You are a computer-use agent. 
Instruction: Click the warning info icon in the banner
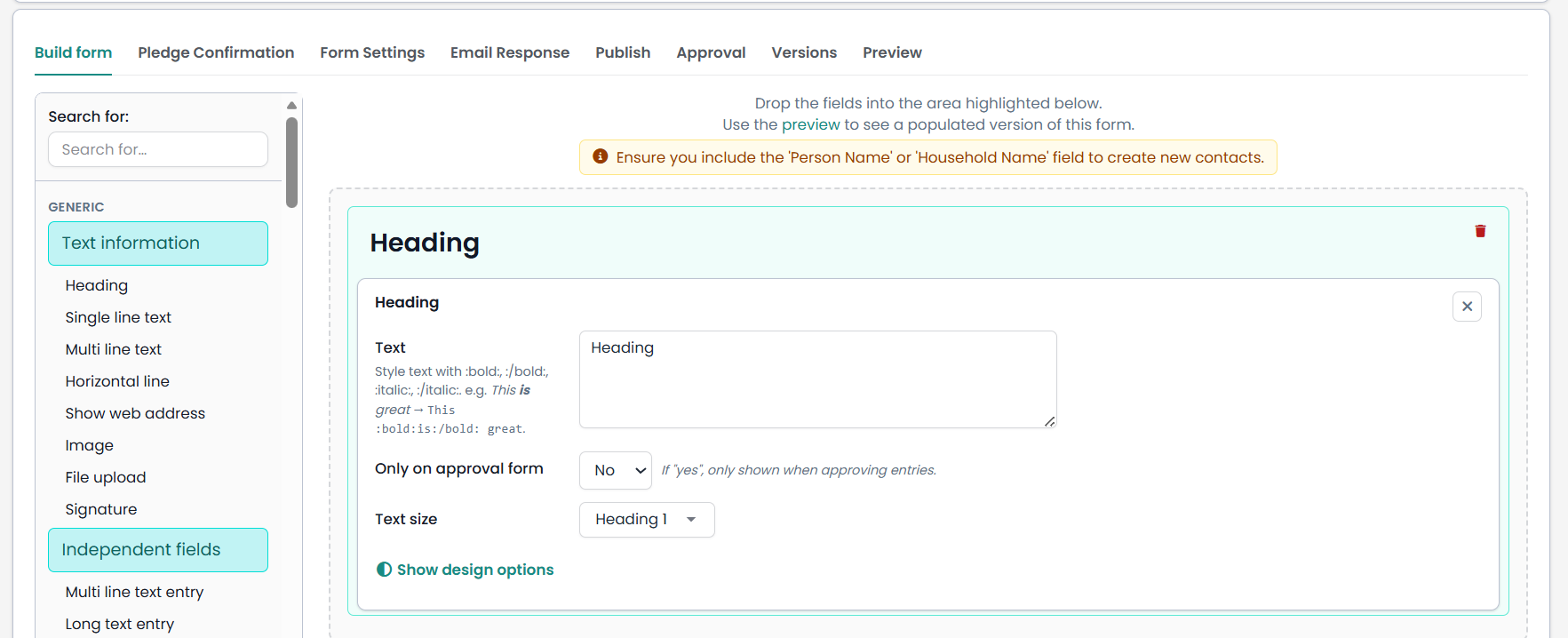coord(601,156)
